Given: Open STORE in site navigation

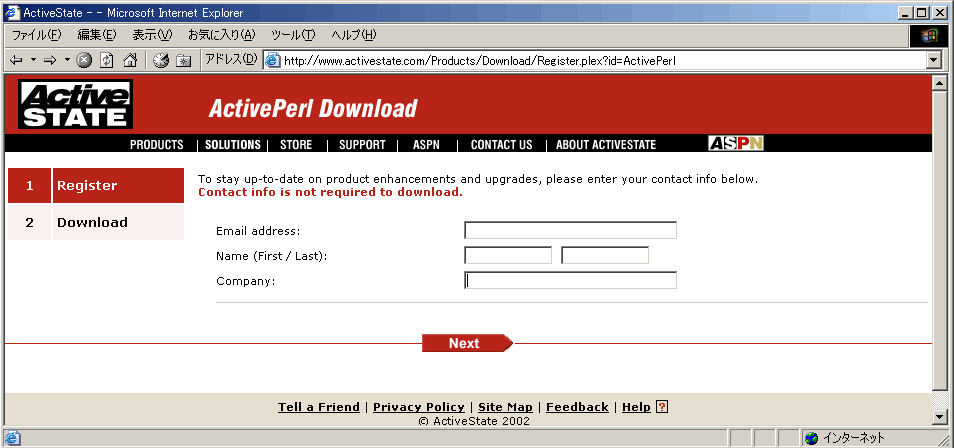Looking at the screenshot, I should coord(296,145).
